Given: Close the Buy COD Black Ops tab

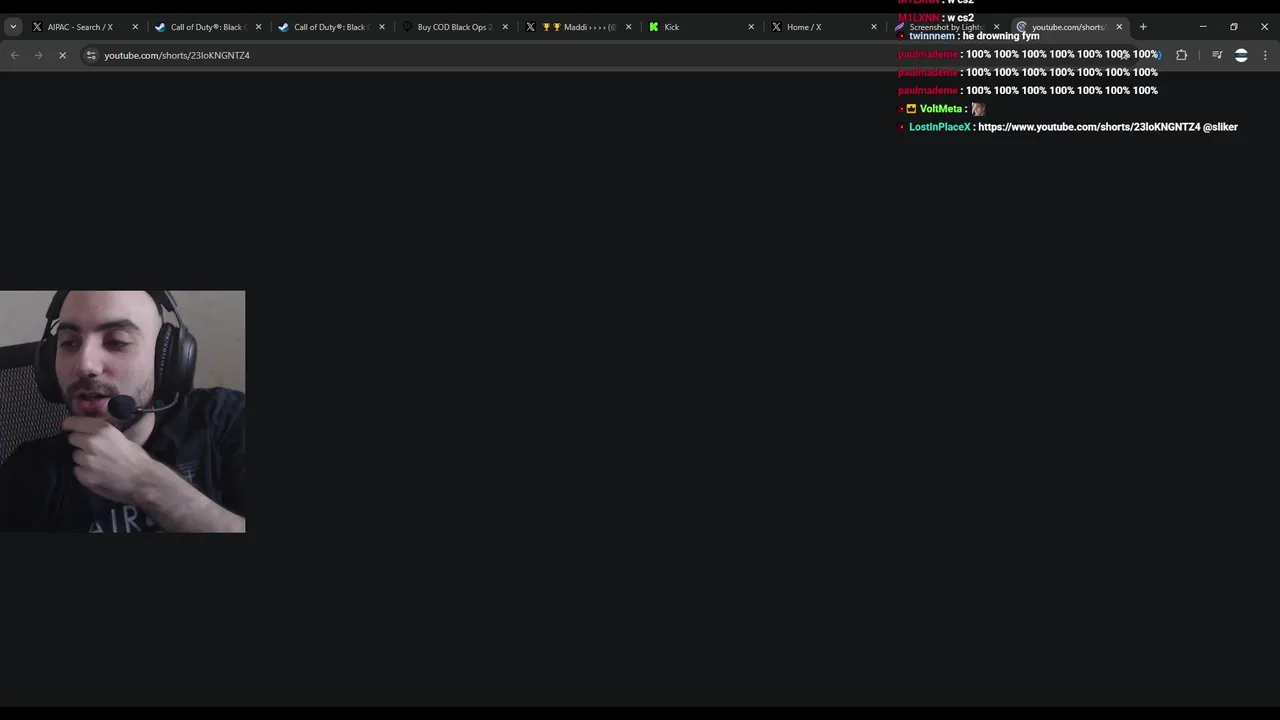Looking at the screenshot, I should click(505, 27).
